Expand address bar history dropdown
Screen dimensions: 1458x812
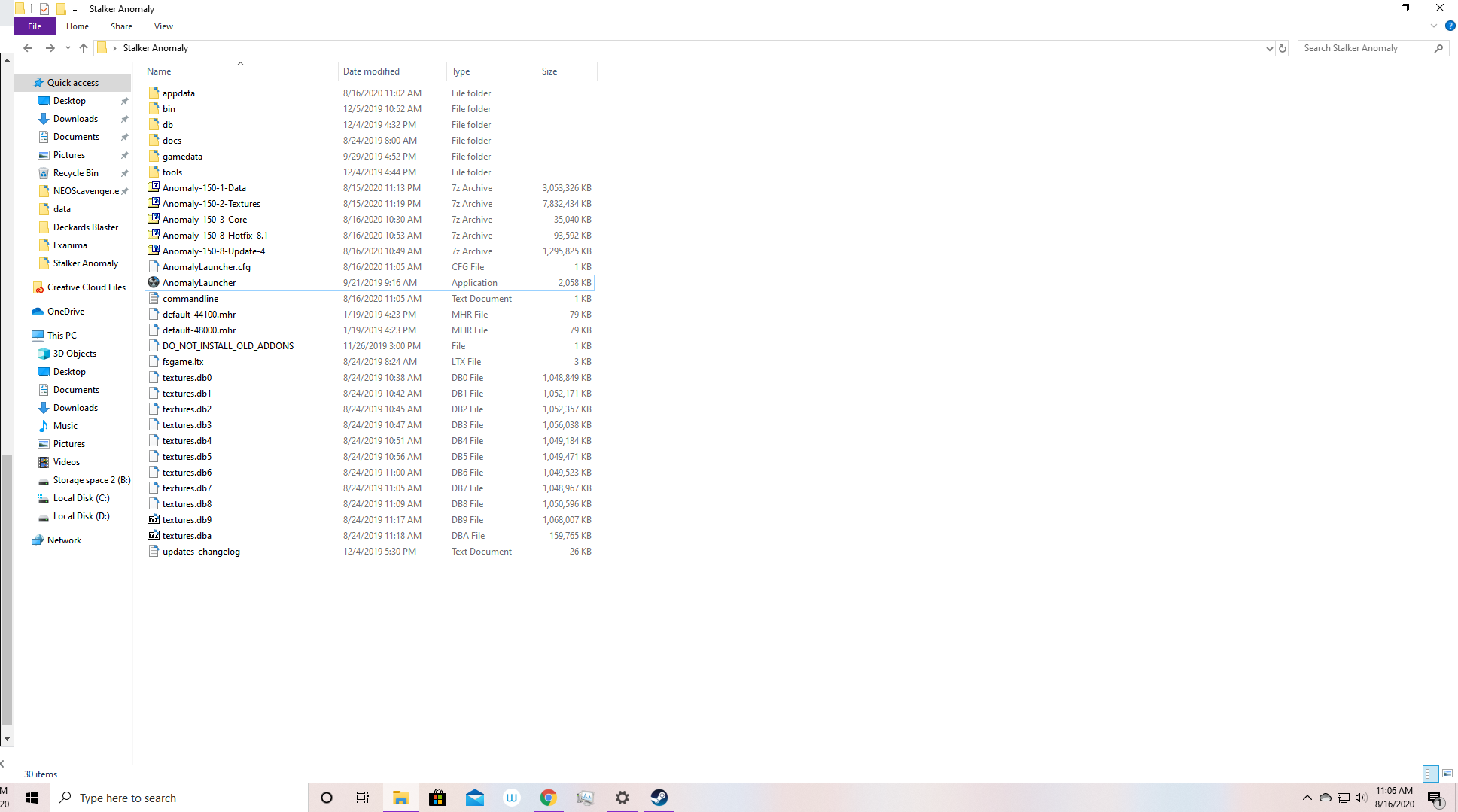[1269, 48]
